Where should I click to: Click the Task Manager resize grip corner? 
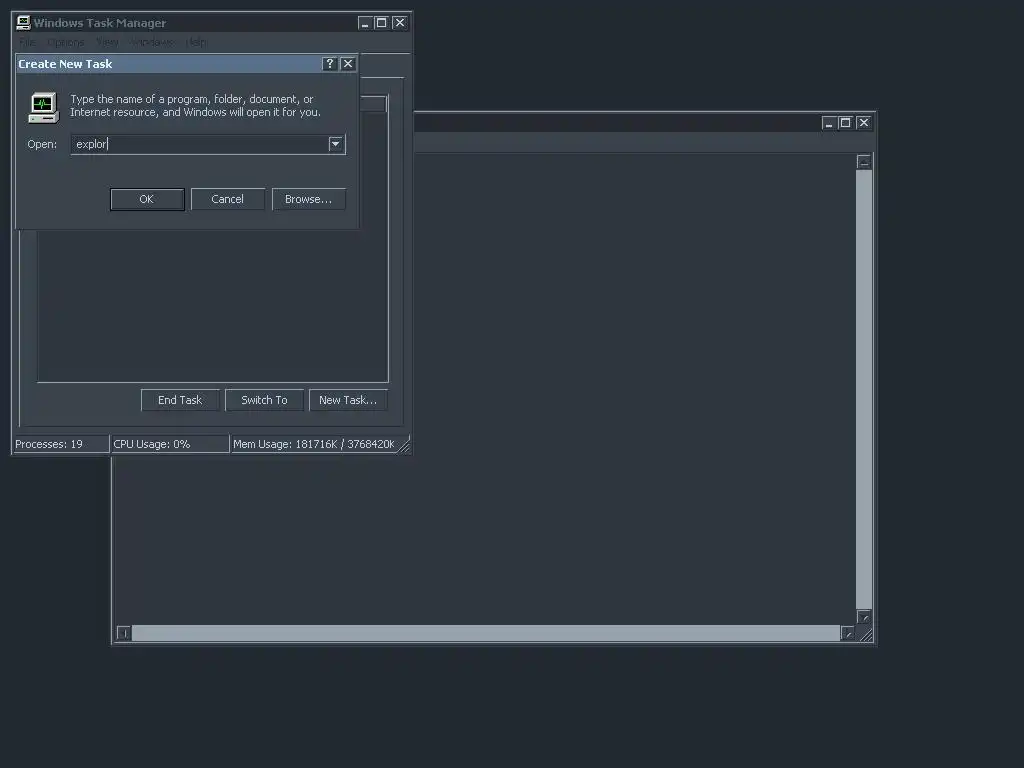click(404, 445)
